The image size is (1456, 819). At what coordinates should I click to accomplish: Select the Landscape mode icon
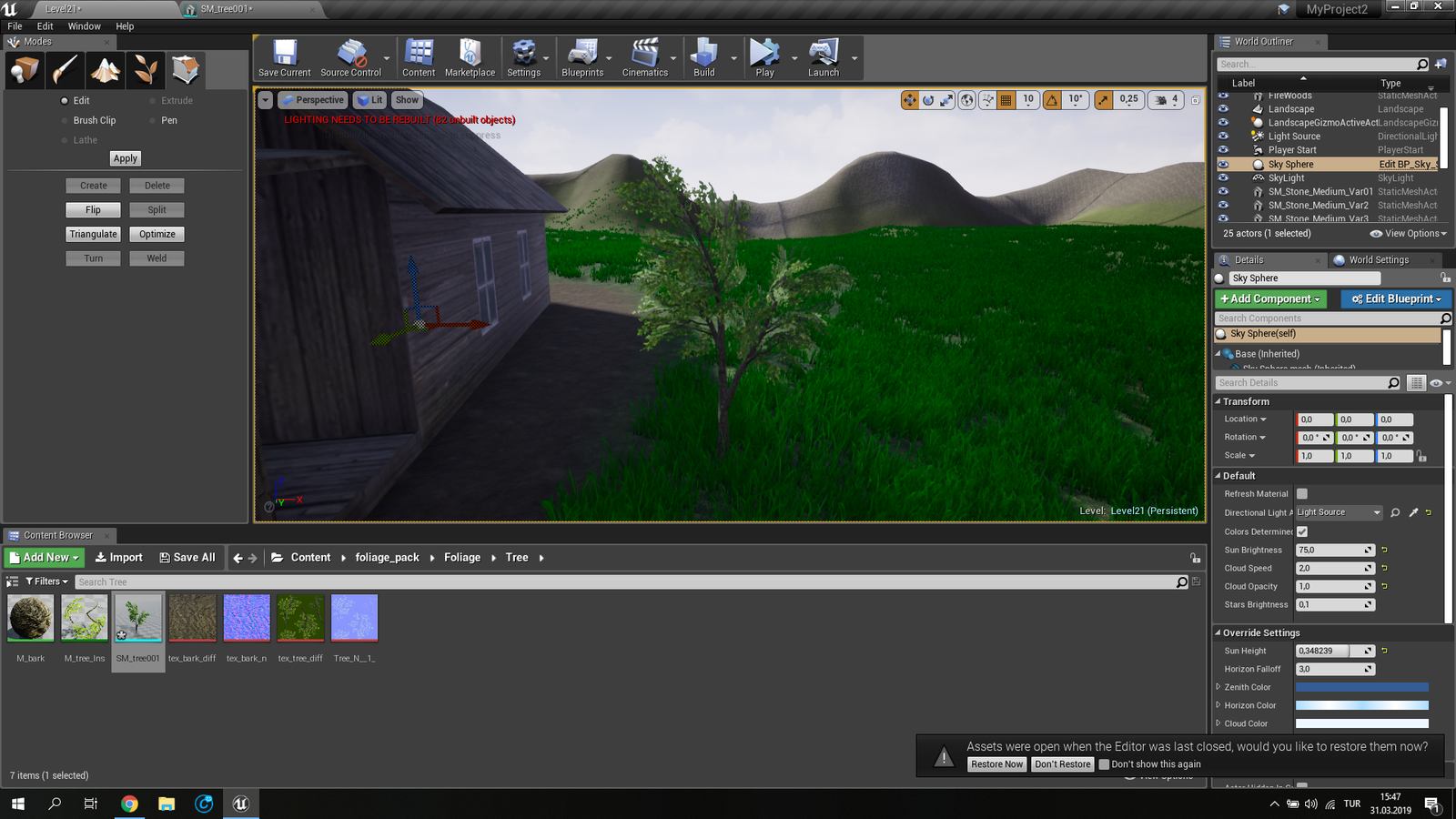pos(106,69)
